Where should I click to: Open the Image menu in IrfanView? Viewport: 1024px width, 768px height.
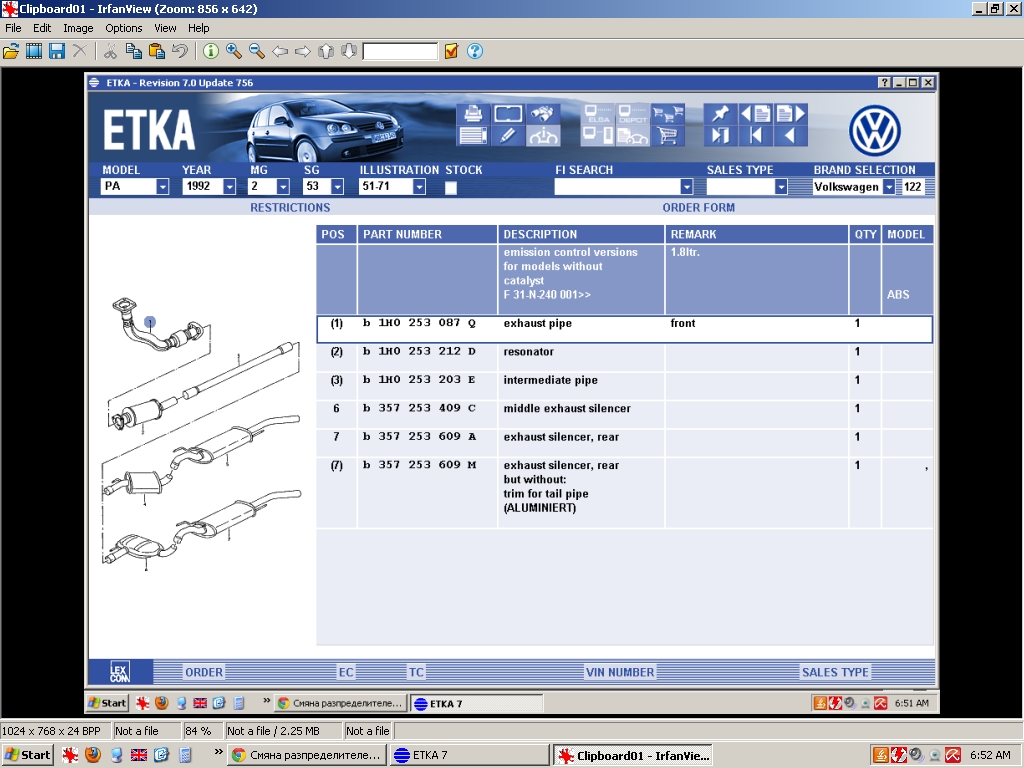click(x=78, y=28)
